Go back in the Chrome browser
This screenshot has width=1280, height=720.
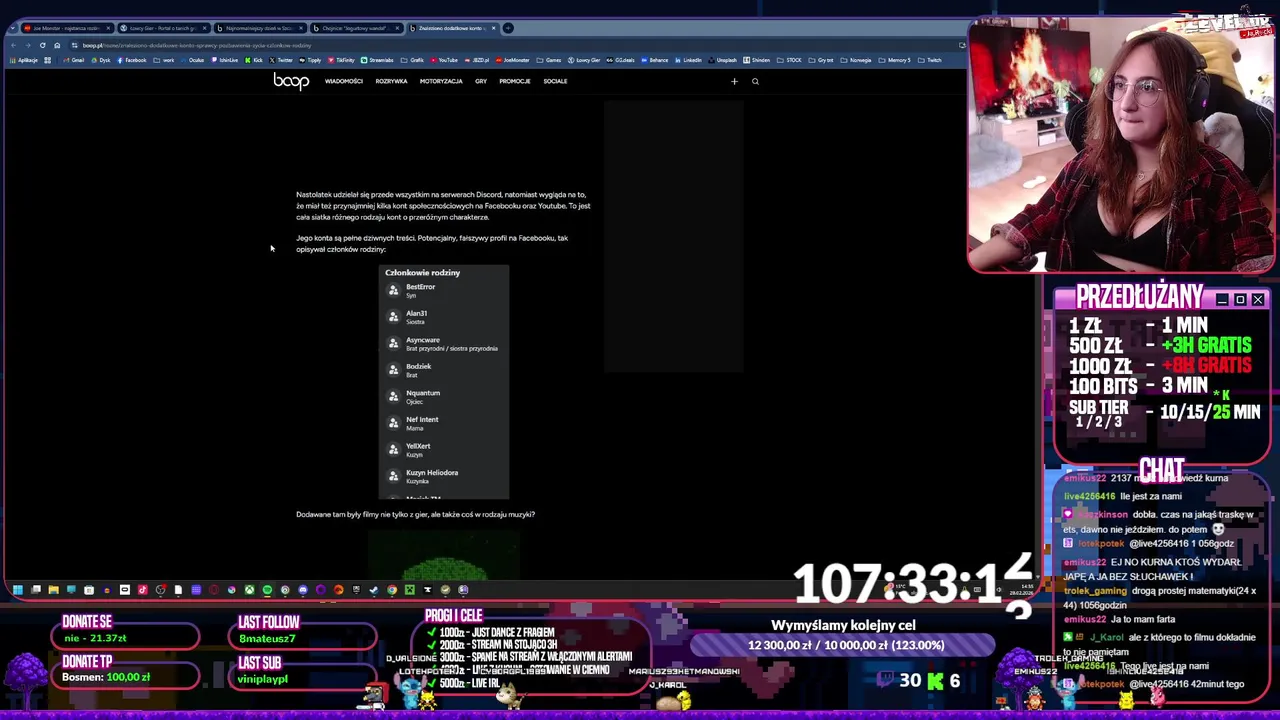tap(13, 45)
